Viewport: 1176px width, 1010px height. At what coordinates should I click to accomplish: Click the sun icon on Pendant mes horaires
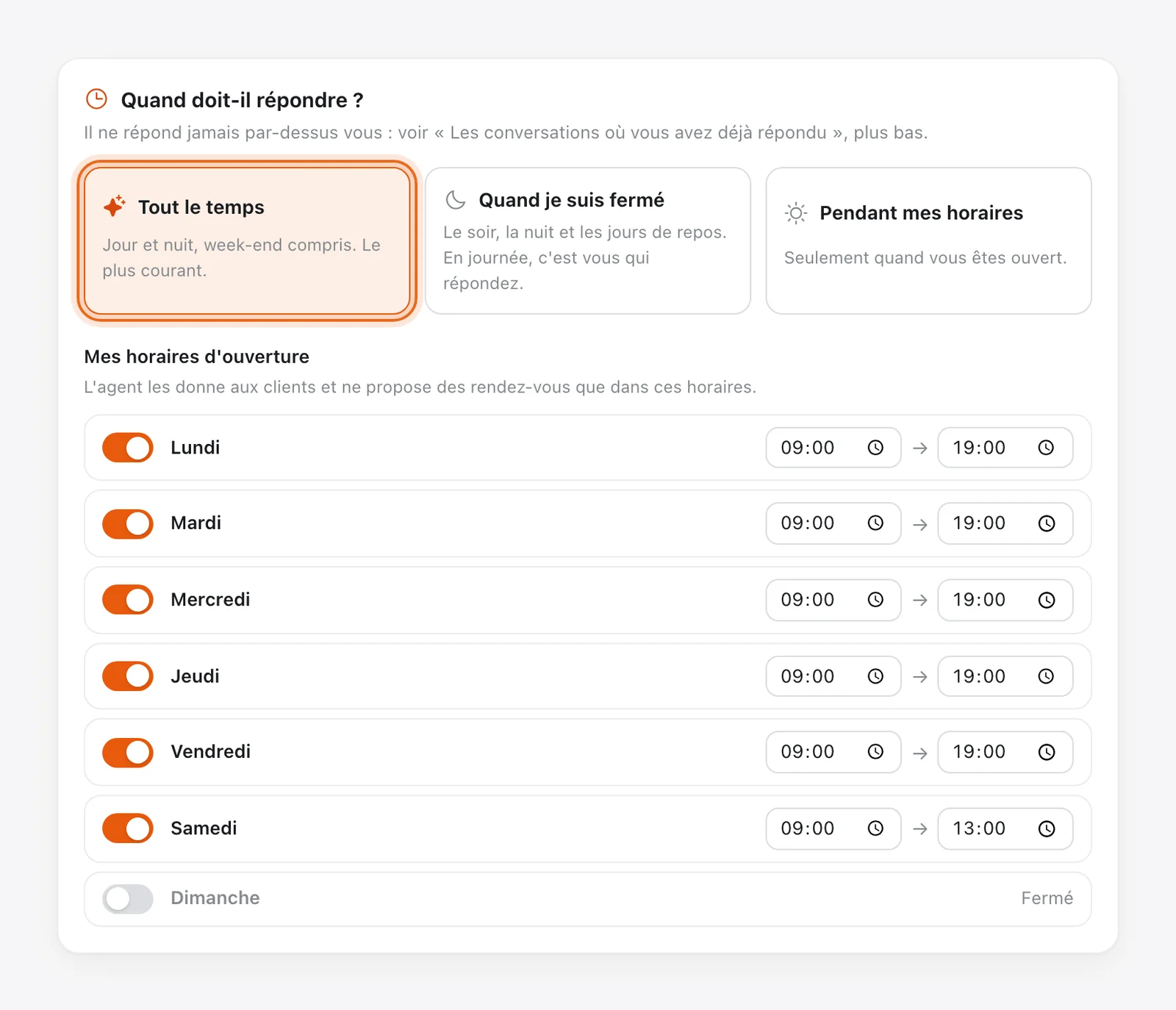coord(796,213)
